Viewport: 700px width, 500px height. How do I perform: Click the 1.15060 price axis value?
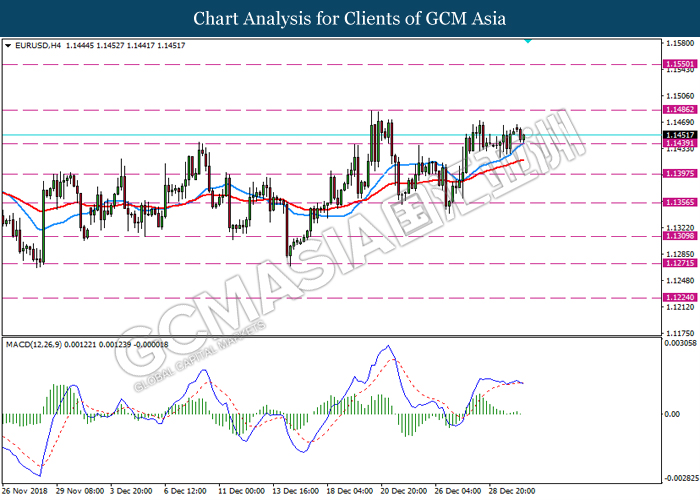680,96
